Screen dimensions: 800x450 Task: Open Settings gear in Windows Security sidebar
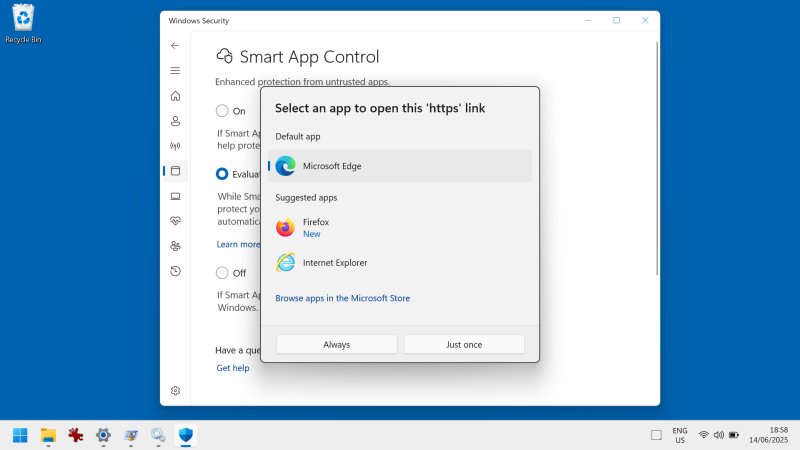tap(175, 390)
